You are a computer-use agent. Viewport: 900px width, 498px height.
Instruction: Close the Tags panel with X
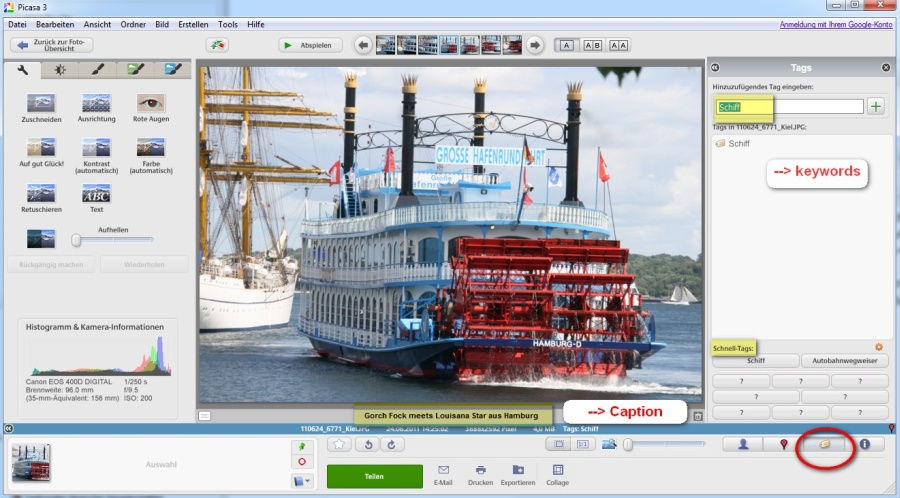pos(886,68)
